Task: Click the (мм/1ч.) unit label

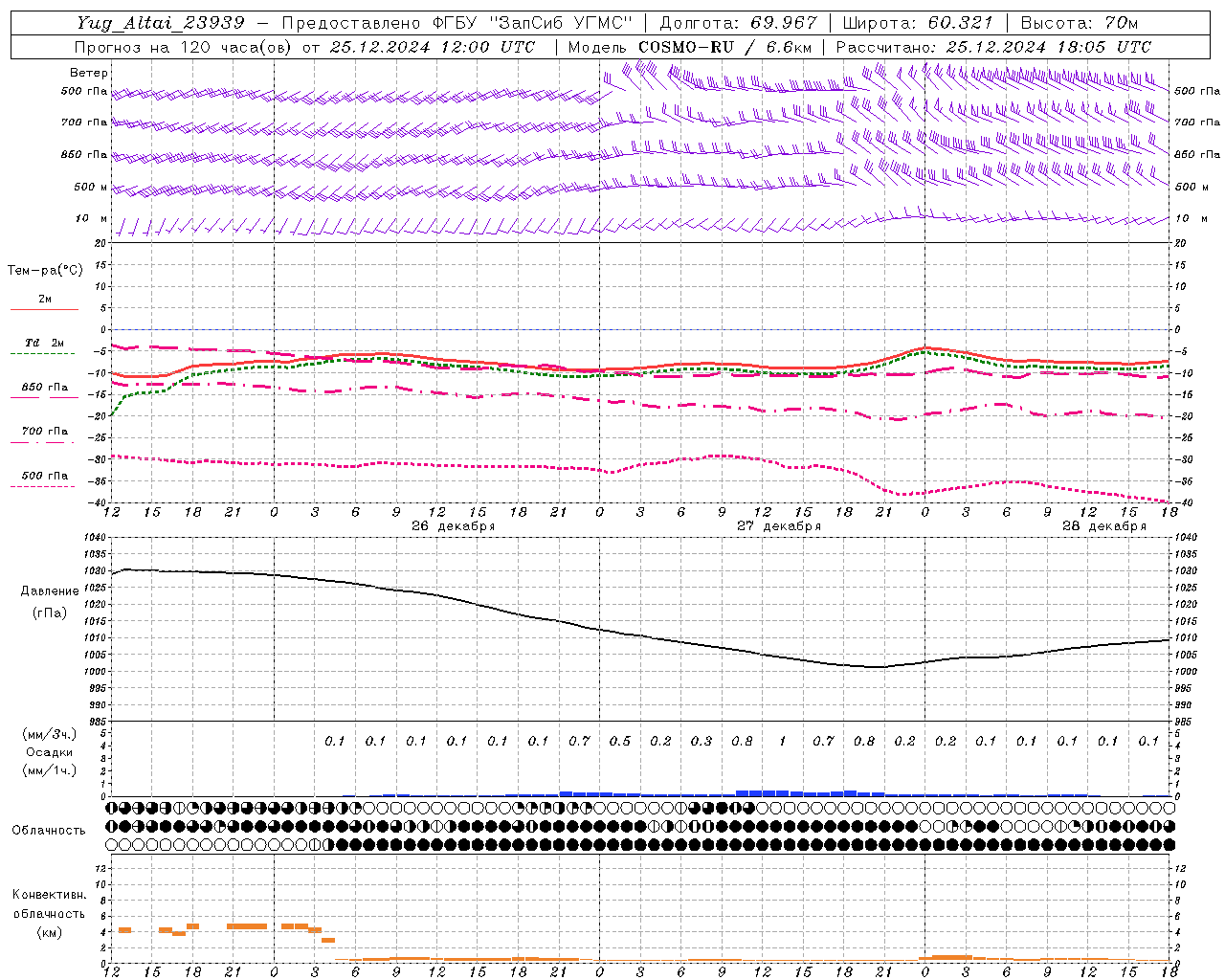Action: point(49,770)
